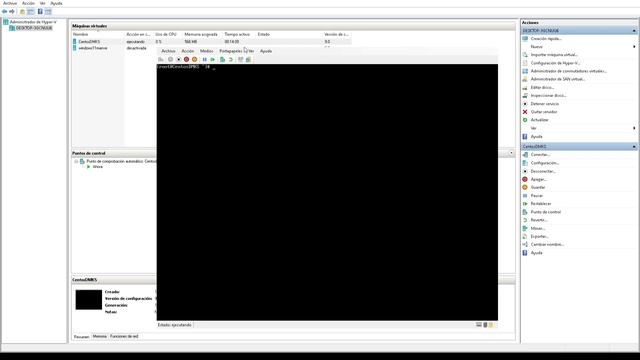This screenshot has width=640, height=360.
Task: Click Mover action for CentosDMKS
Action: click(538, 228)
